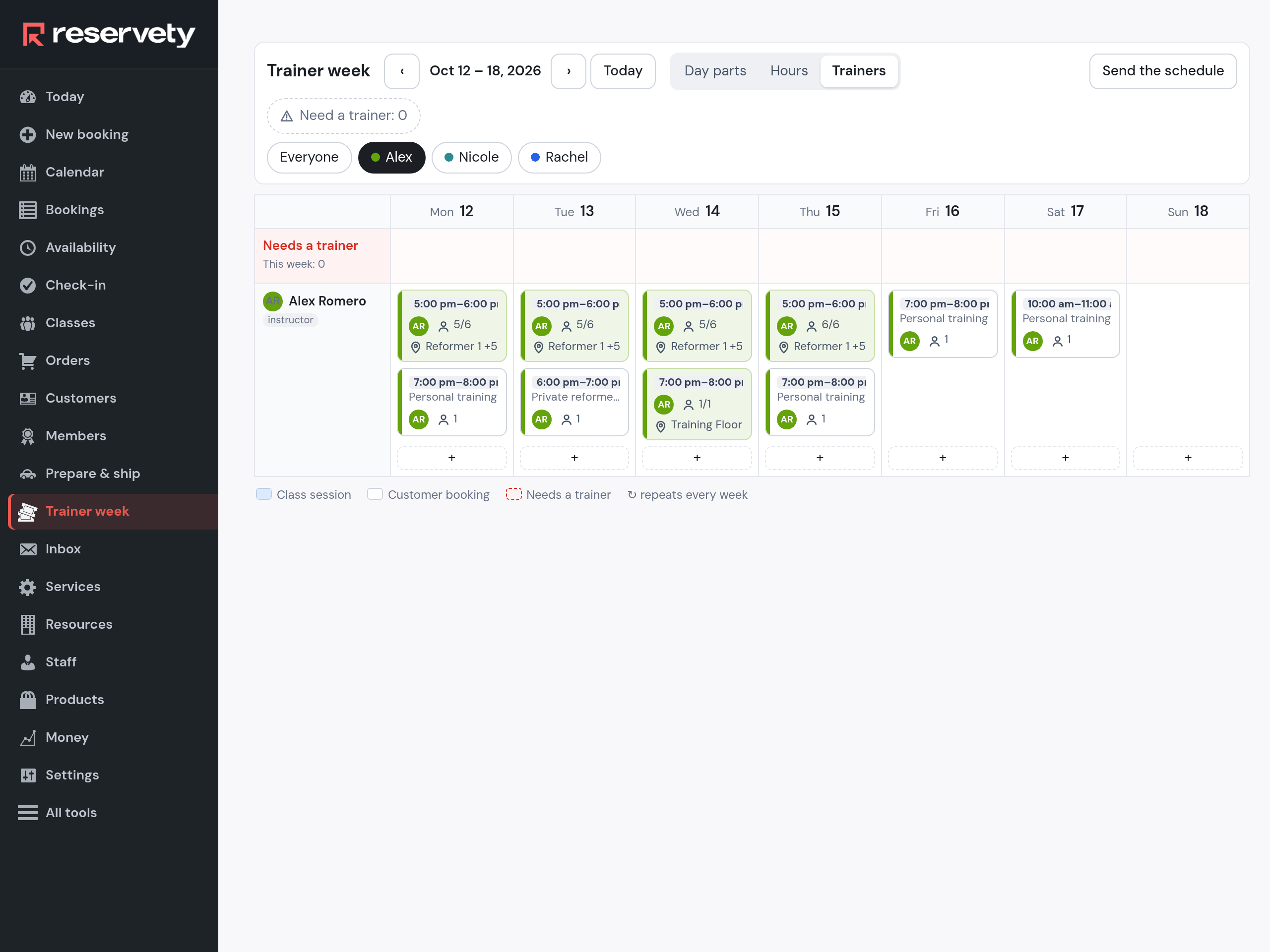Click the Check-in checkmark icon
This screenshot has width=1270, height=952.
point(28,285)
